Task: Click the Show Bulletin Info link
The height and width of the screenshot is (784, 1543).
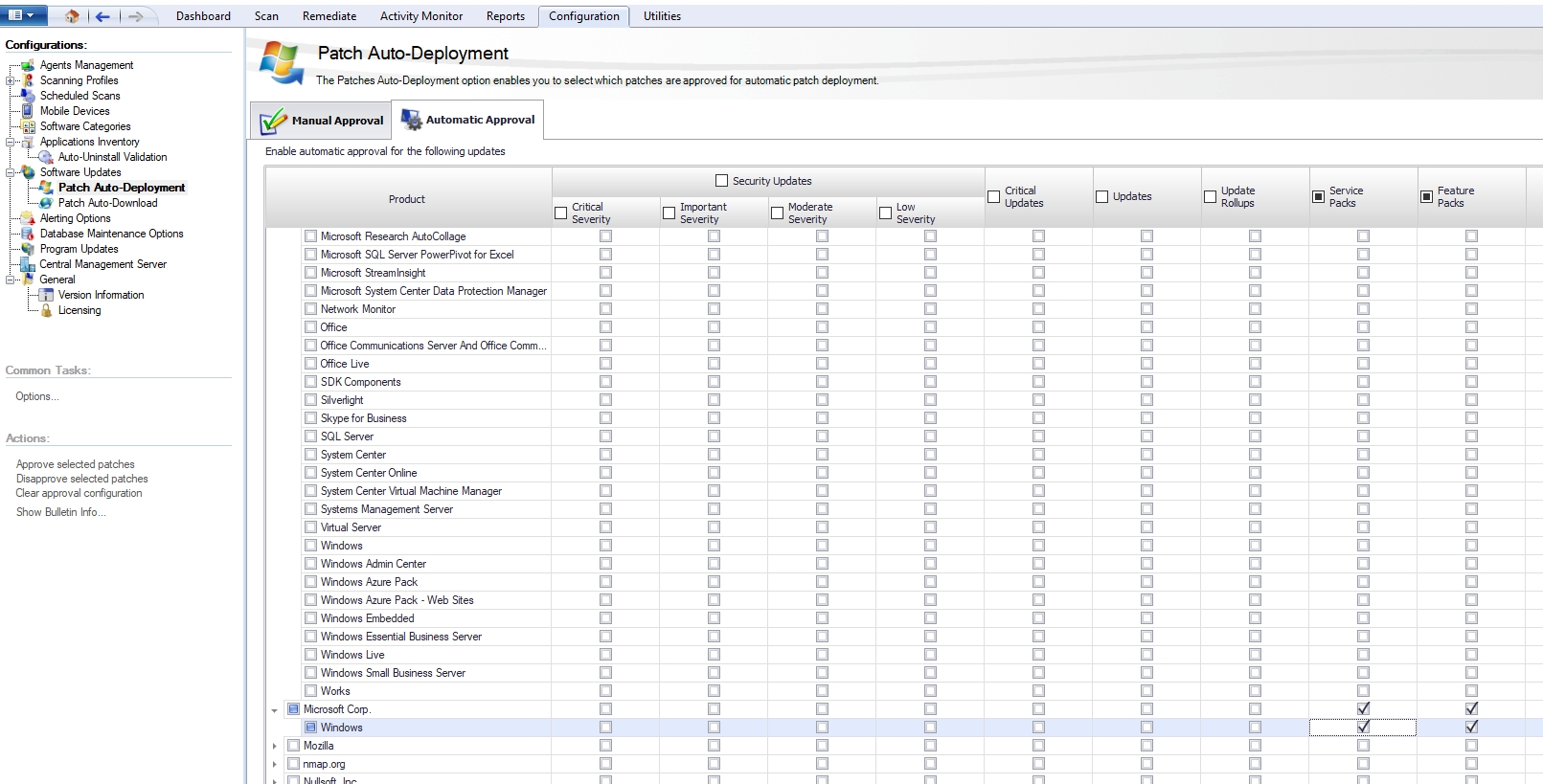Action: (x=60, y=512)
